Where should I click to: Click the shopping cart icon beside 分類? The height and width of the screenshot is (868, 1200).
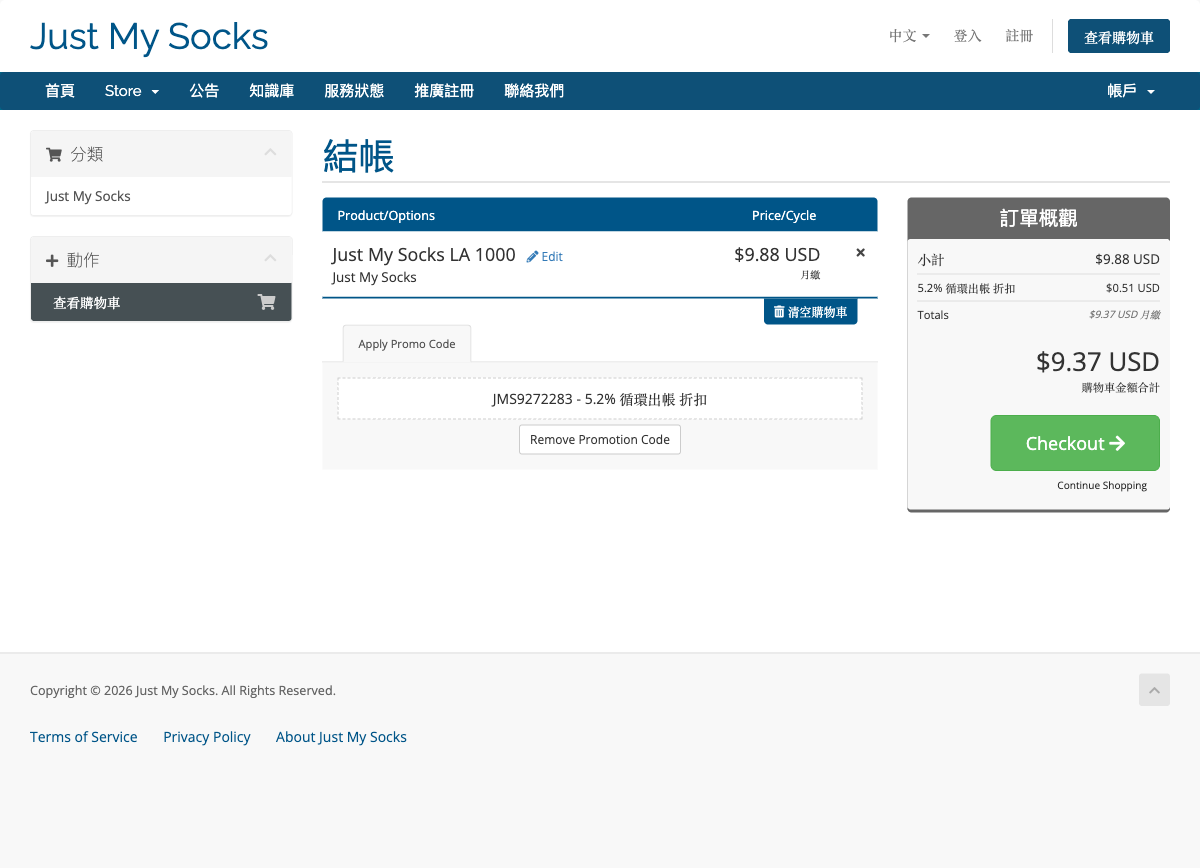click(x=54, y=155)
